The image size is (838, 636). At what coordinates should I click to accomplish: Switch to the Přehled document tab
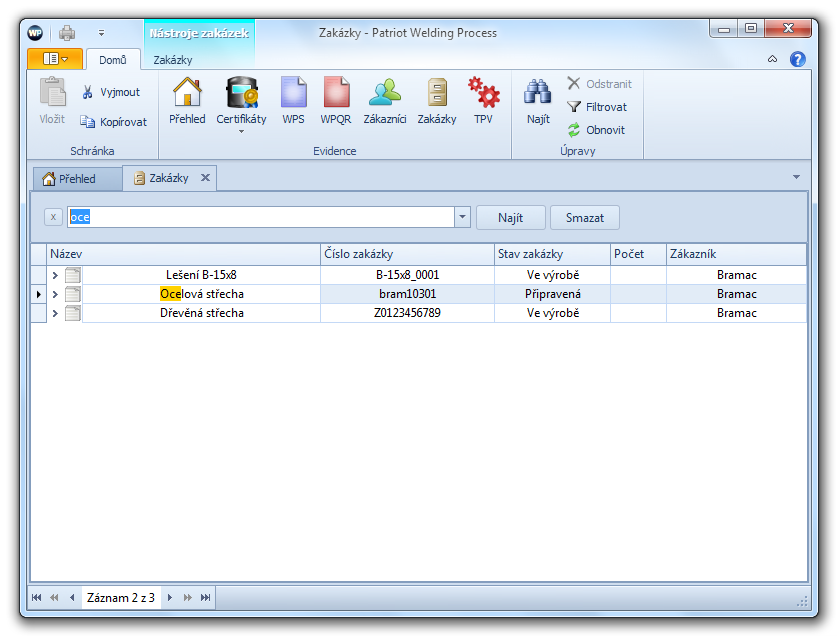click(x=77, y=179)
